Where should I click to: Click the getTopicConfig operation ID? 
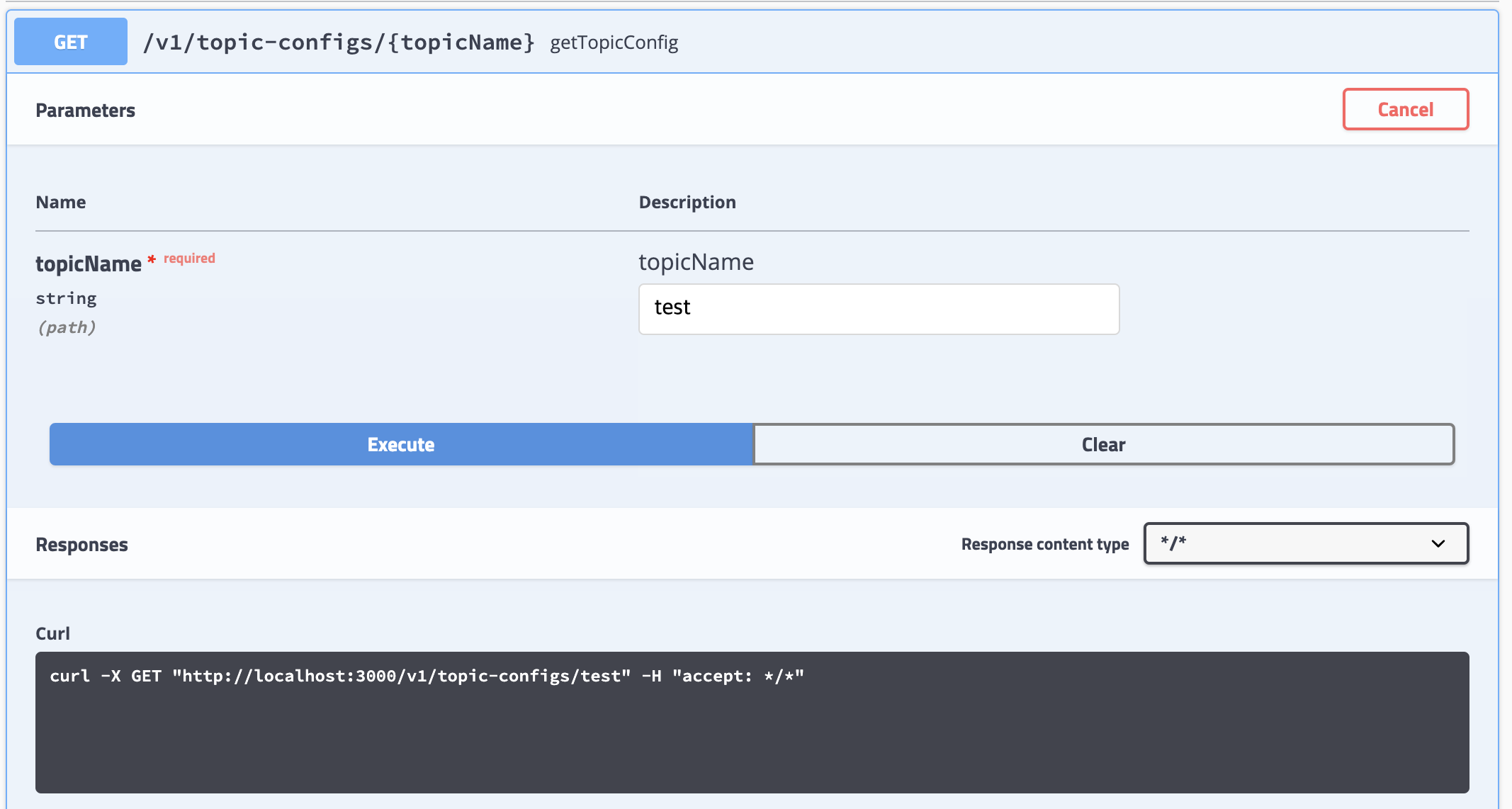point(614,43)
